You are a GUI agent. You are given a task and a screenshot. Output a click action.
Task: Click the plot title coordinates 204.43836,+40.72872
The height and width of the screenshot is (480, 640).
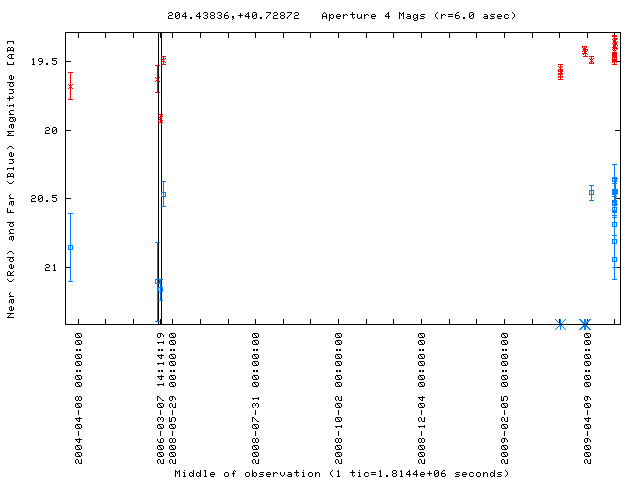click(x=233, y=16)
